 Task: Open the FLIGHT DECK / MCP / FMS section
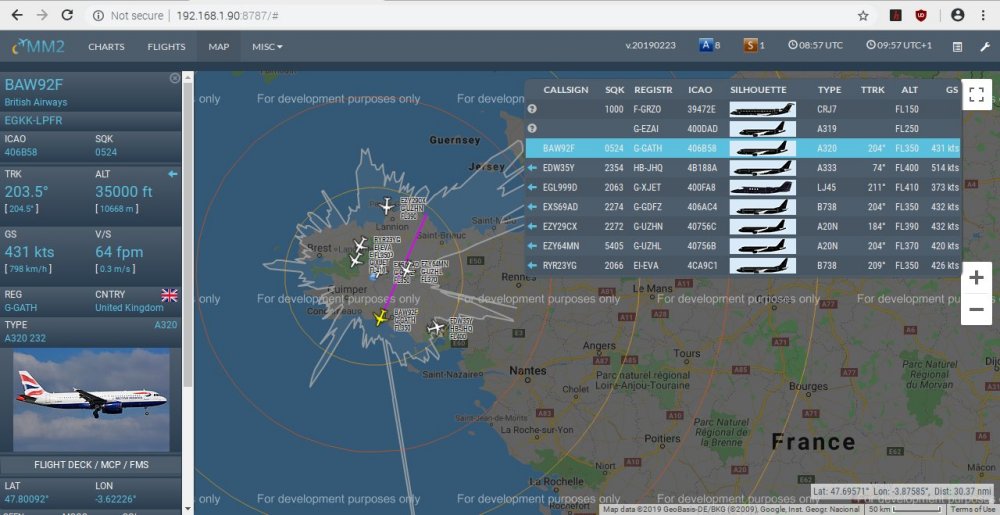tap(91, 465)
